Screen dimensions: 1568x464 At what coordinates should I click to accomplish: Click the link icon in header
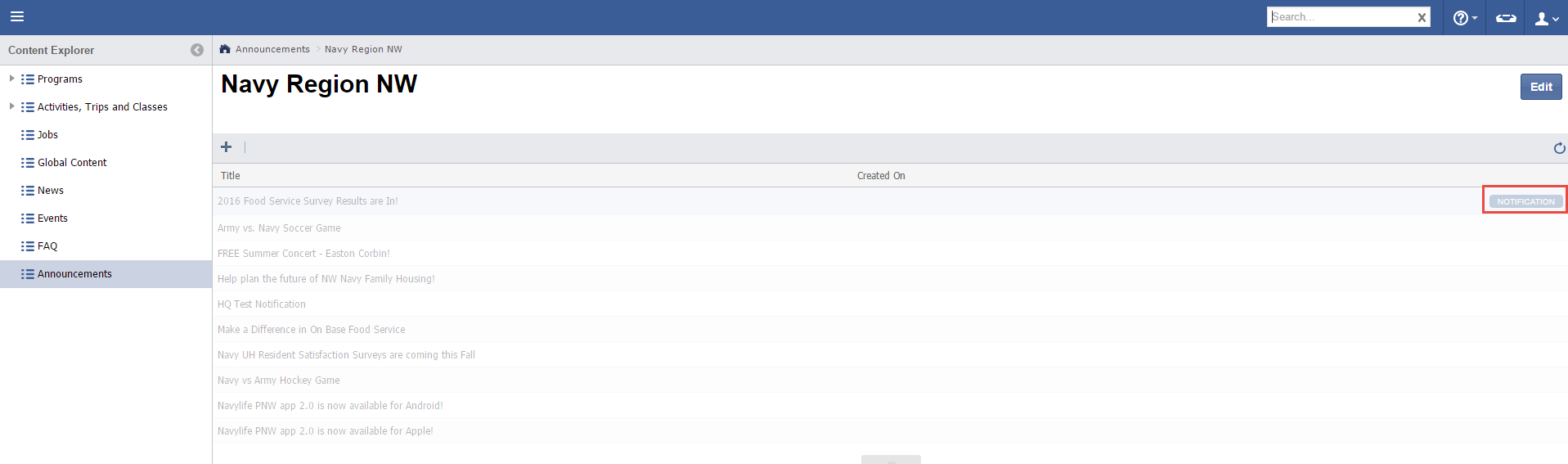point(1506,18)
